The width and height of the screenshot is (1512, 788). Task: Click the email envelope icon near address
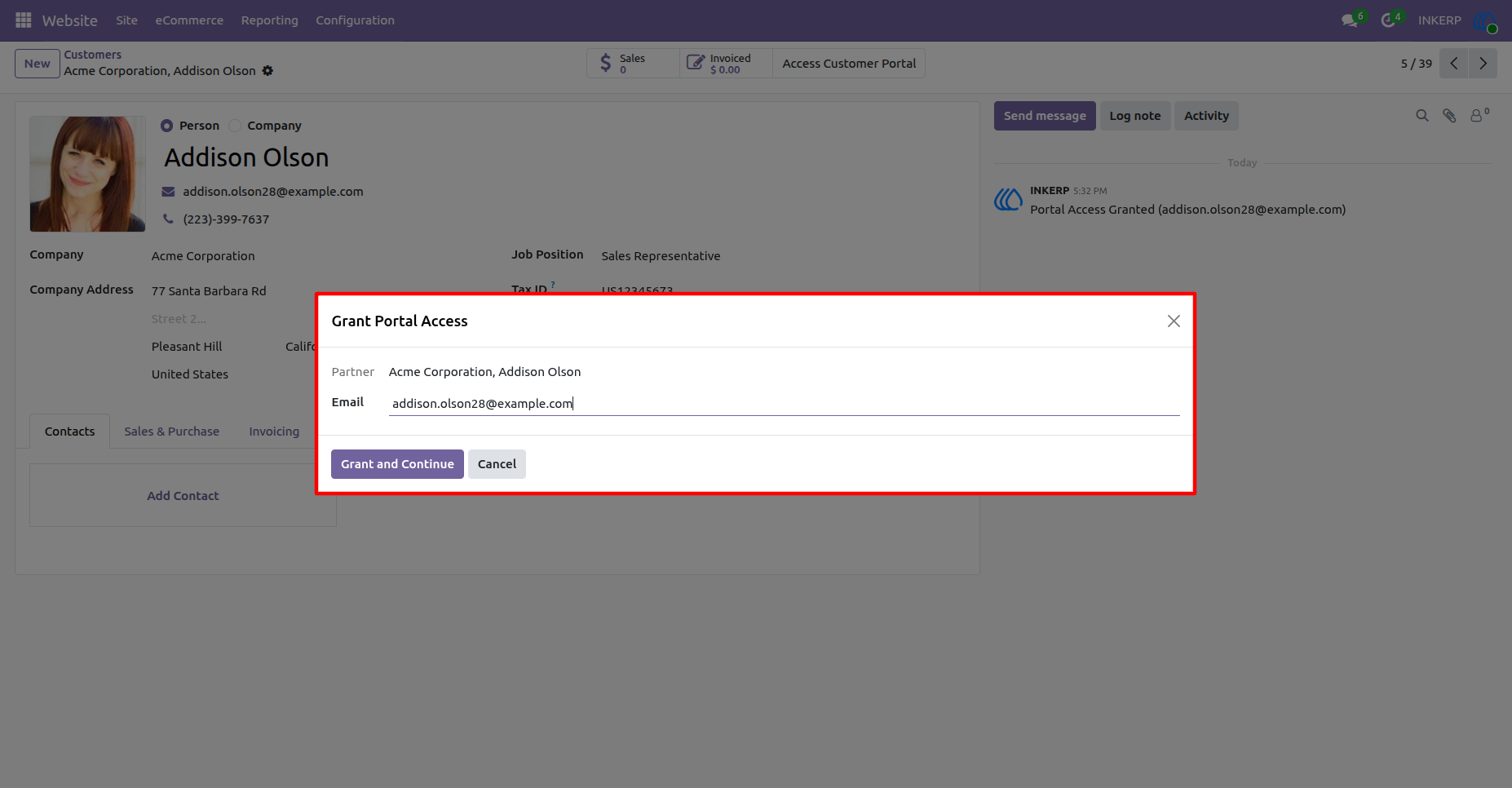168,192
